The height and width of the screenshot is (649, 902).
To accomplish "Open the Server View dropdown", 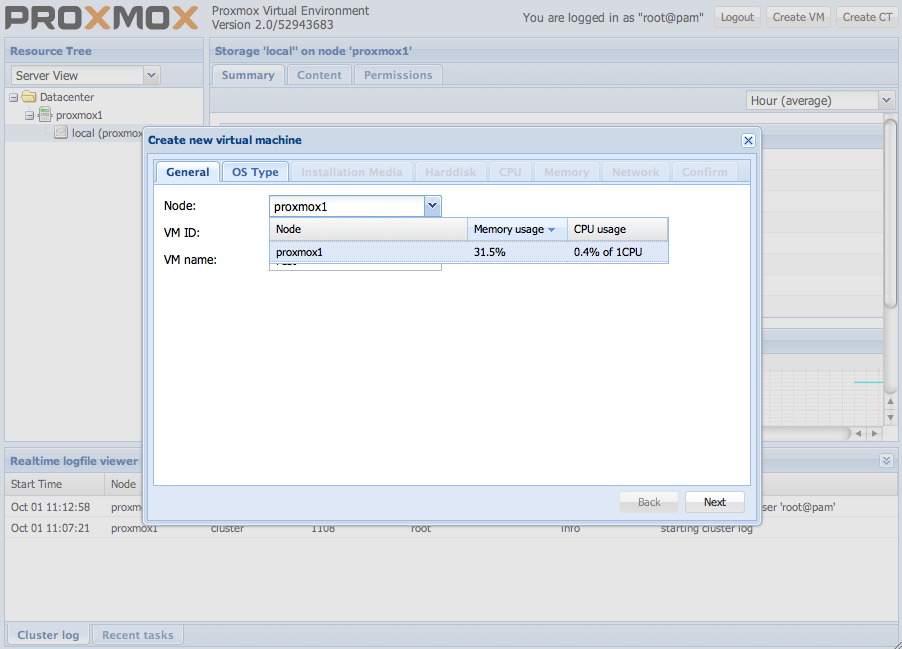I will [x=151, y=75].
